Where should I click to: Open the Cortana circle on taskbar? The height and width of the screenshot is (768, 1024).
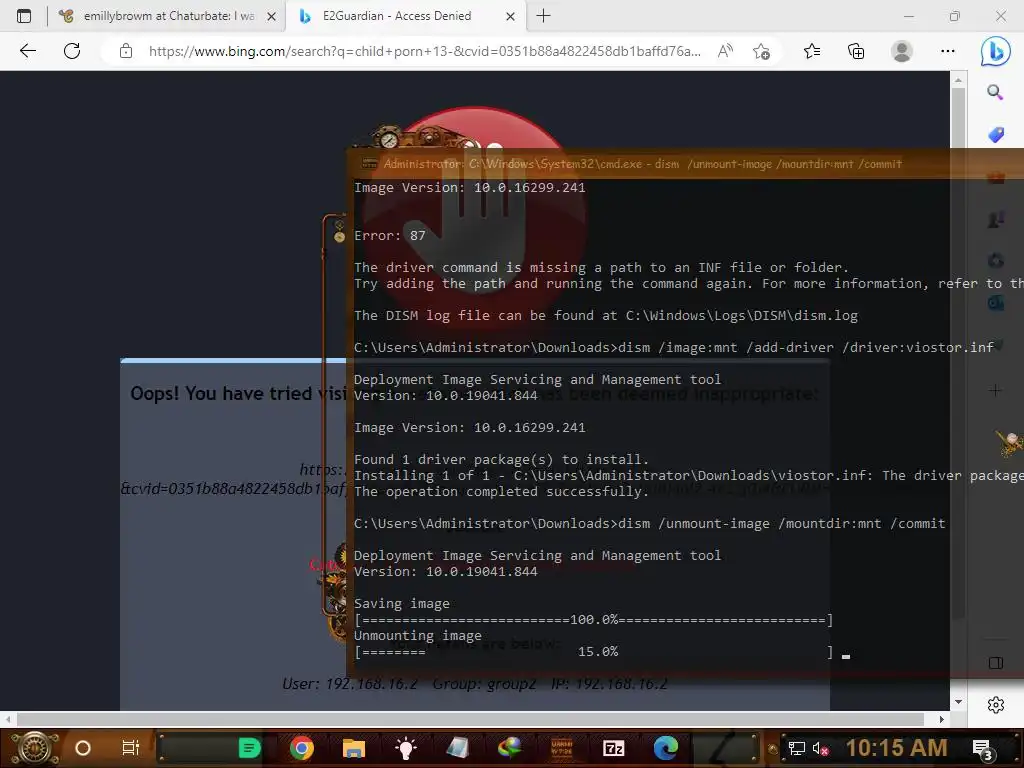click(82, 748)
